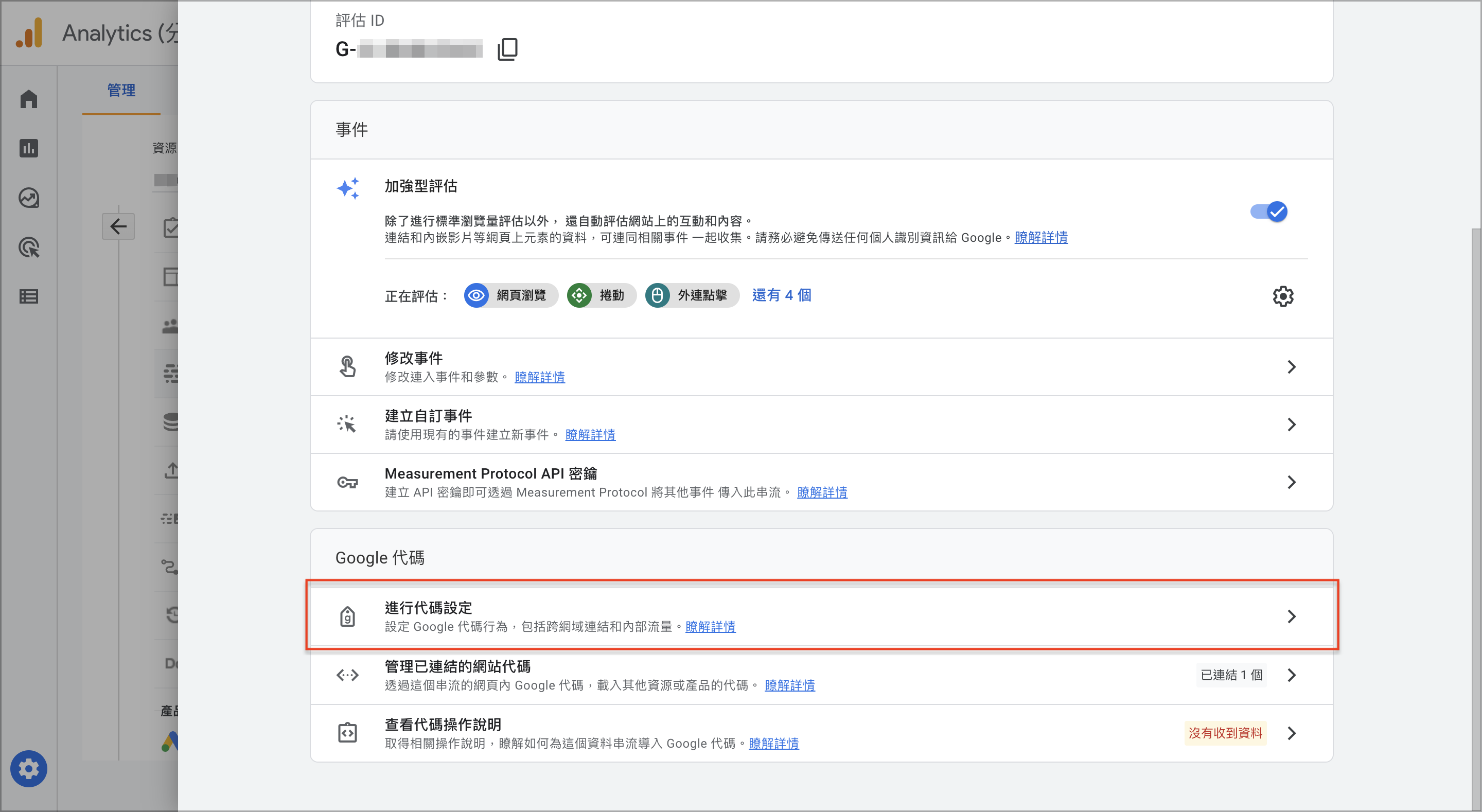This screenshot has width=1482, height=812.
Task: Open the Admin gear at sidebar bottom
Action: pyautogui.click(x=29, y=769)
